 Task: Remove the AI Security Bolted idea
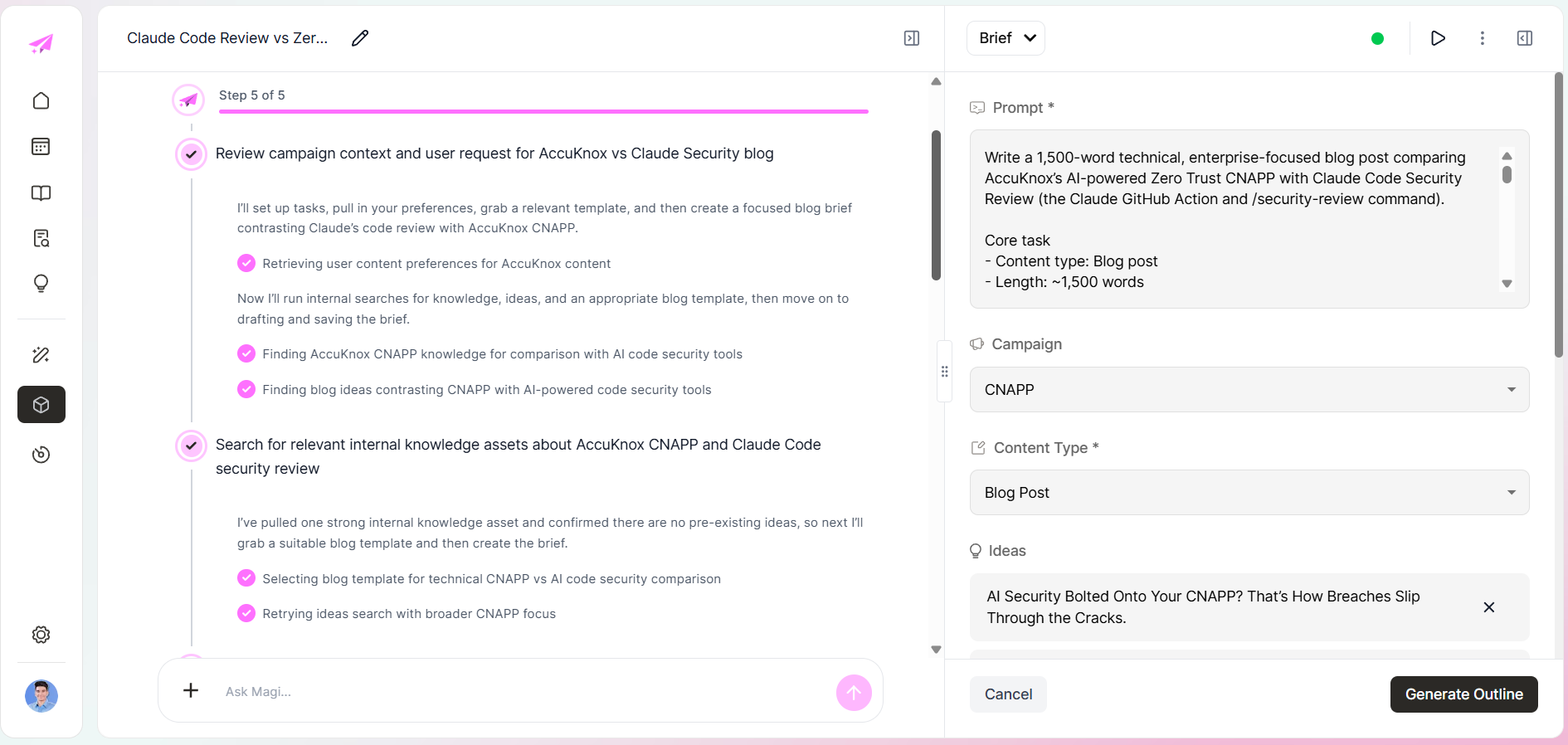pos(1489,607)
